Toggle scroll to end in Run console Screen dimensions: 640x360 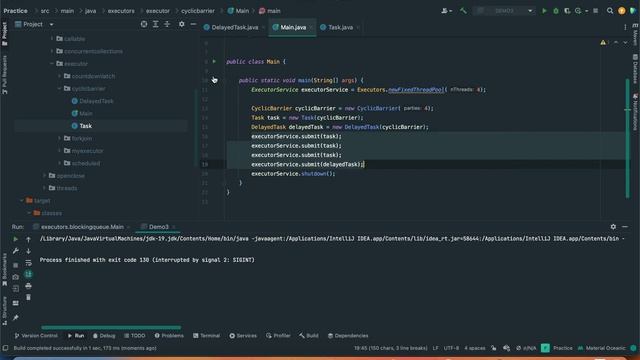tap(28, 274)
